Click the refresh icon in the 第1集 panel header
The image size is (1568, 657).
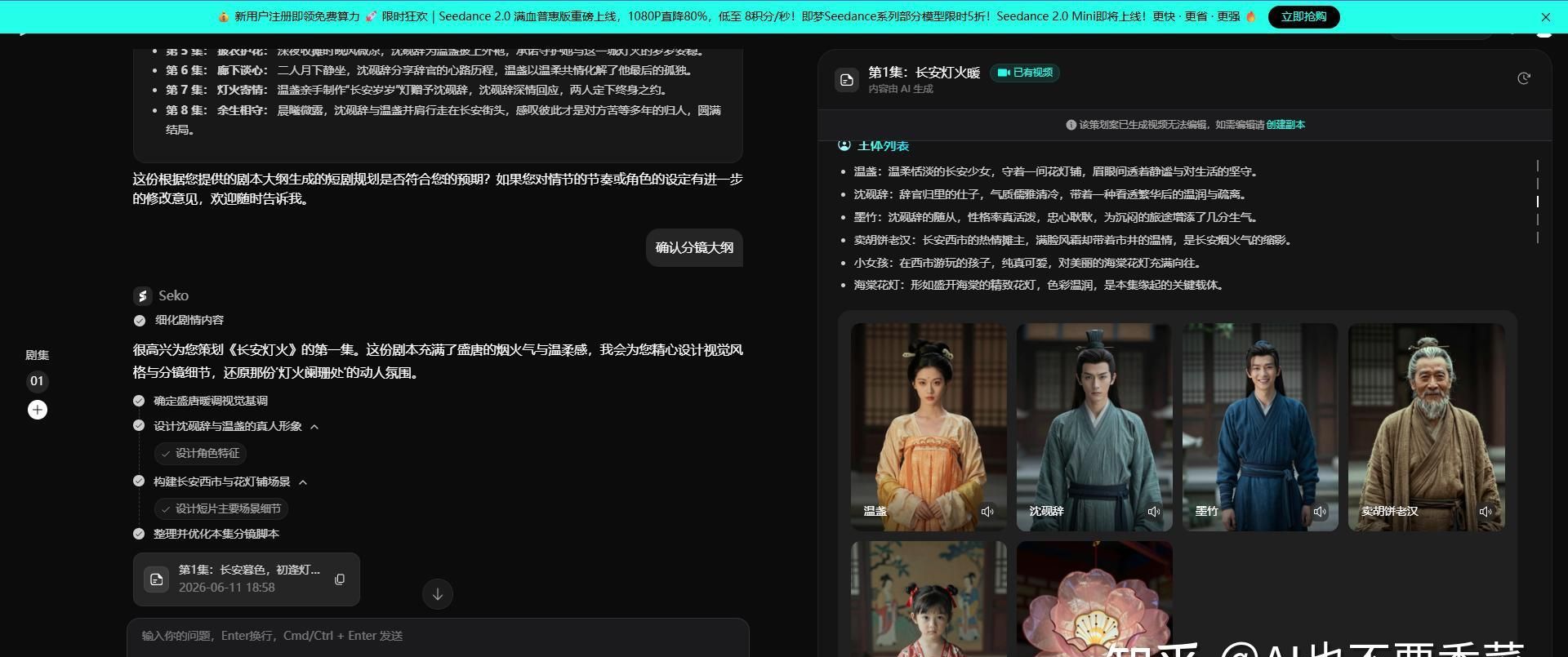coord(1523,78)
